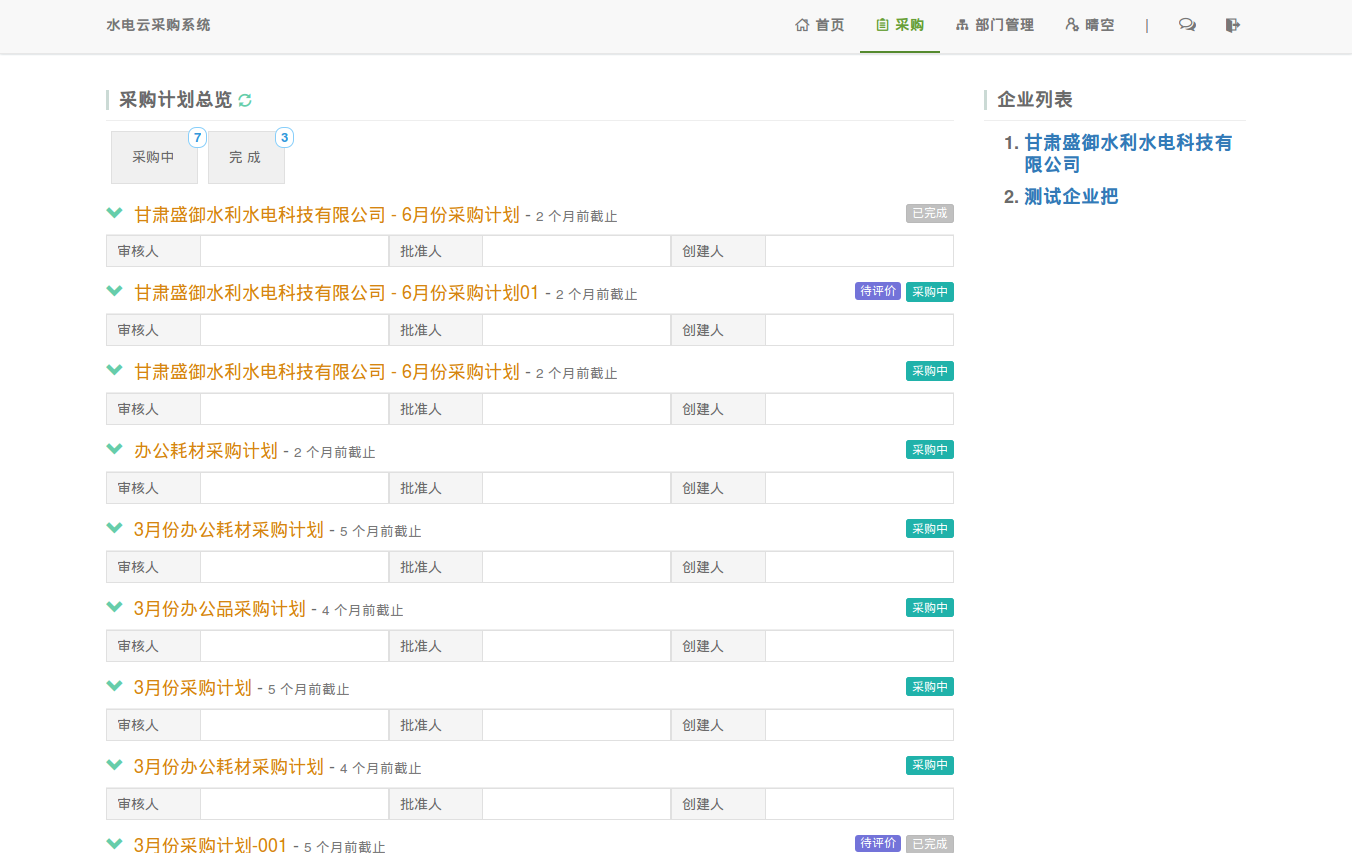Expand 3月份办公耗材采购计划 due 5 个月前

coord(115,529)
